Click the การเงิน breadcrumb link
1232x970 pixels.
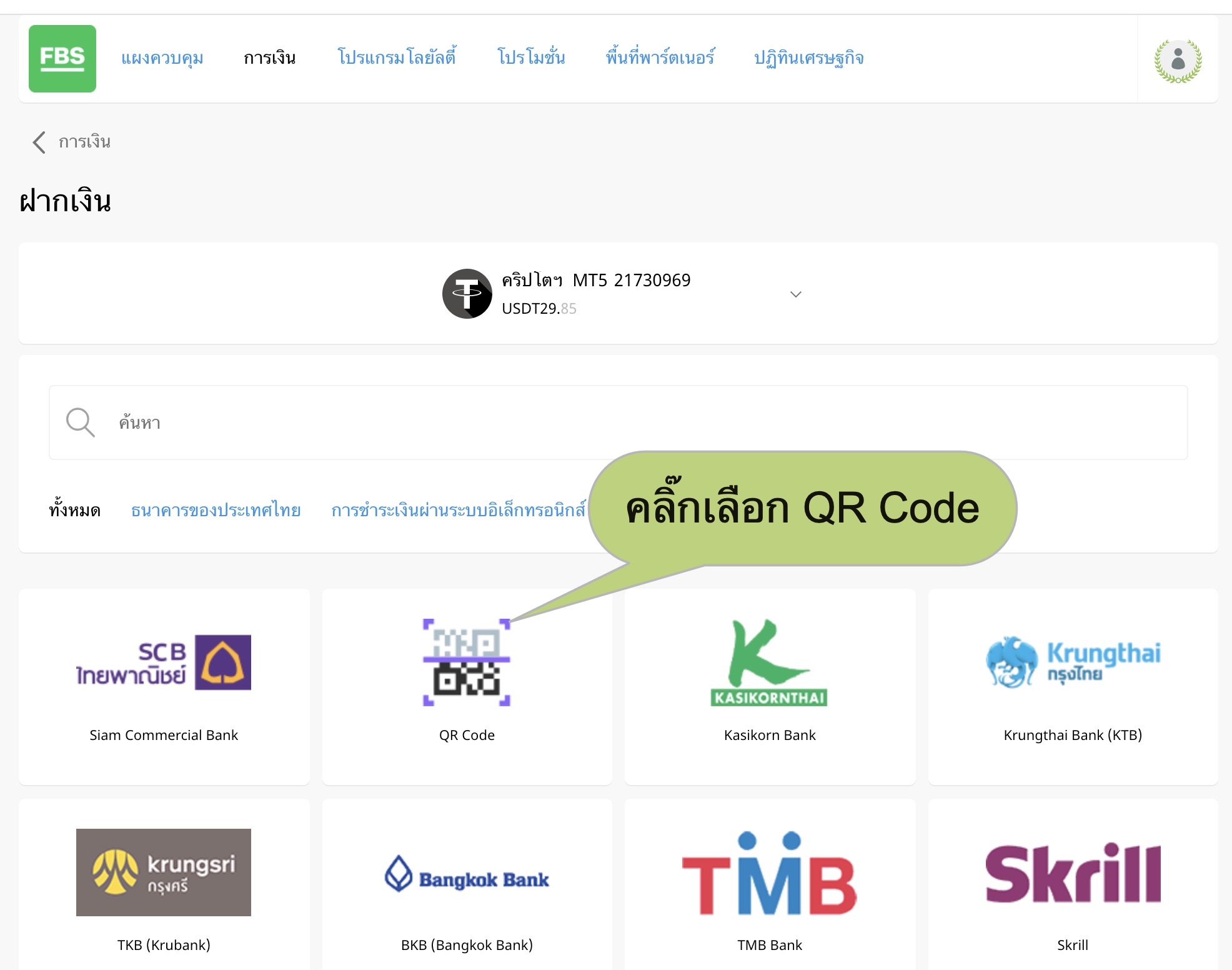click(x=84, y=142)
